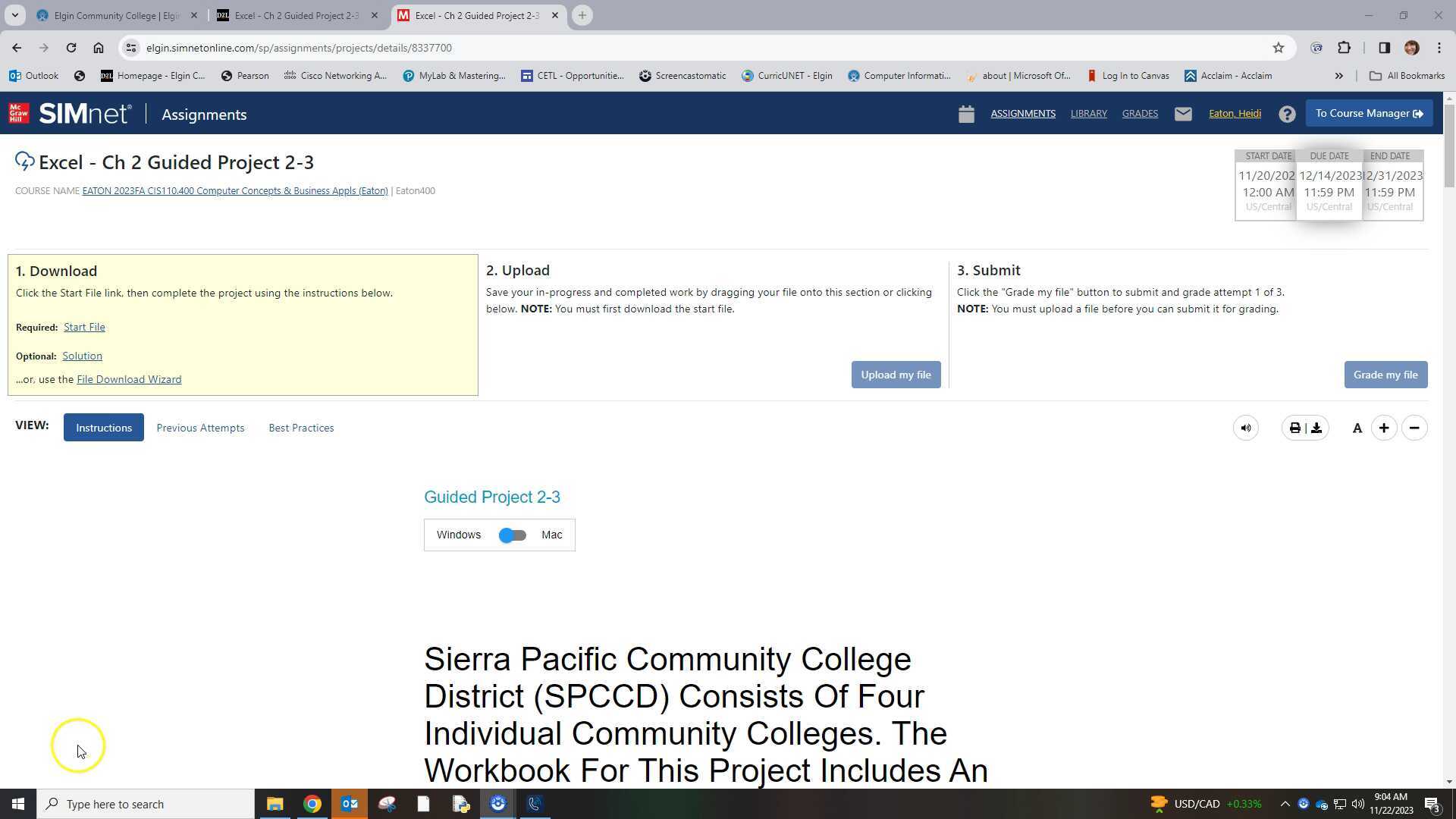Viewport: 1456px width, 819px height.
Task: Click the help question mark icon
Action: tap(1287, 114)
